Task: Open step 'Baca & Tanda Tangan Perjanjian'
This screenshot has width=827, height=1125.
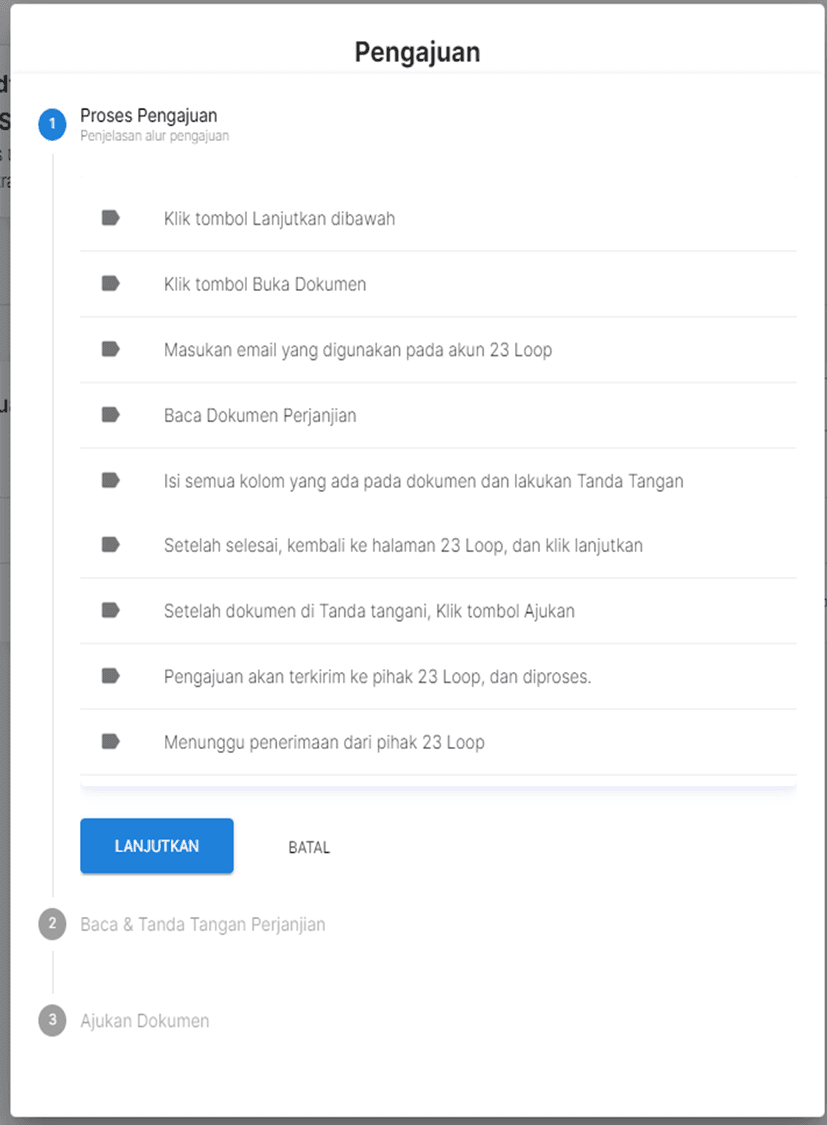Action: coord(202,924)
